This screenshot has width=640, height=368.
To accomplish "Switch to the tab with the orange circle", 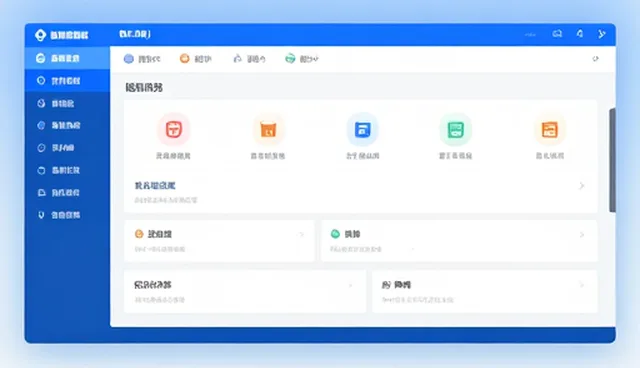I will [x=196, y=59].
